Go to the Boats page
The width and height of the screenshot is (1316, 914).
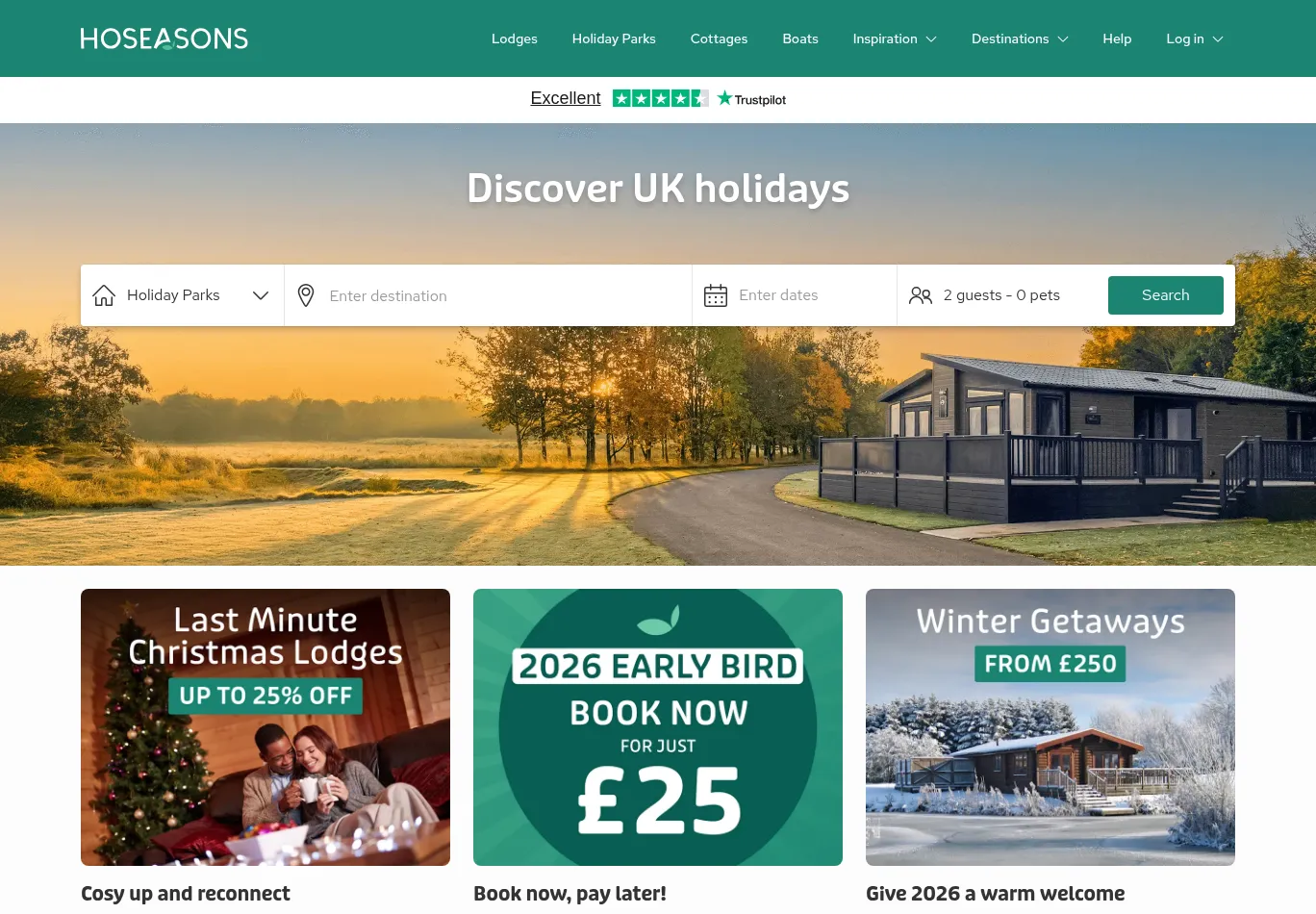(x=800, y=38)
